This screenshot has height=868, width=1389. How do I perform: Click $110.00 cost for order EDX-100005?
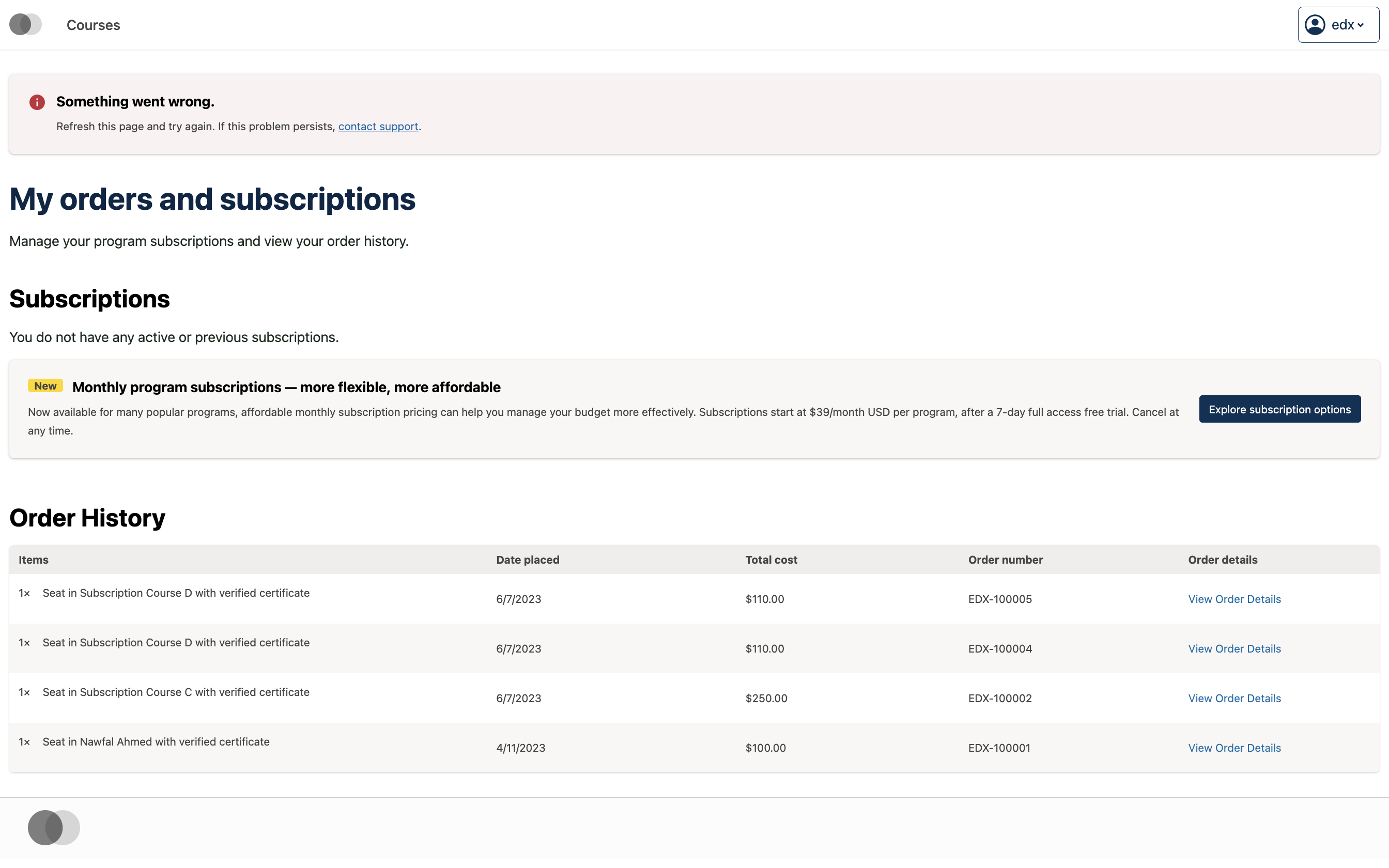tap(765, 599)
